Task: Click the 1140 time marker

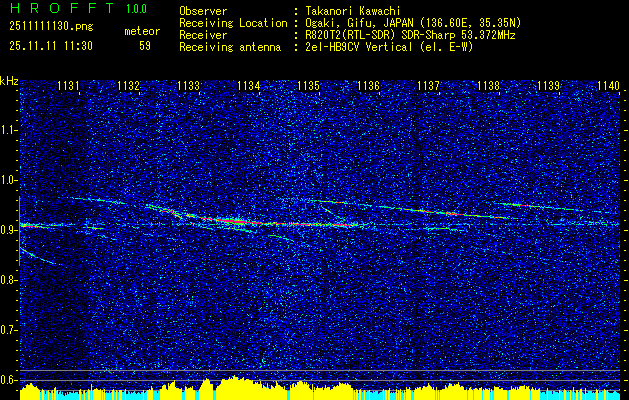Action: [609, 85]
